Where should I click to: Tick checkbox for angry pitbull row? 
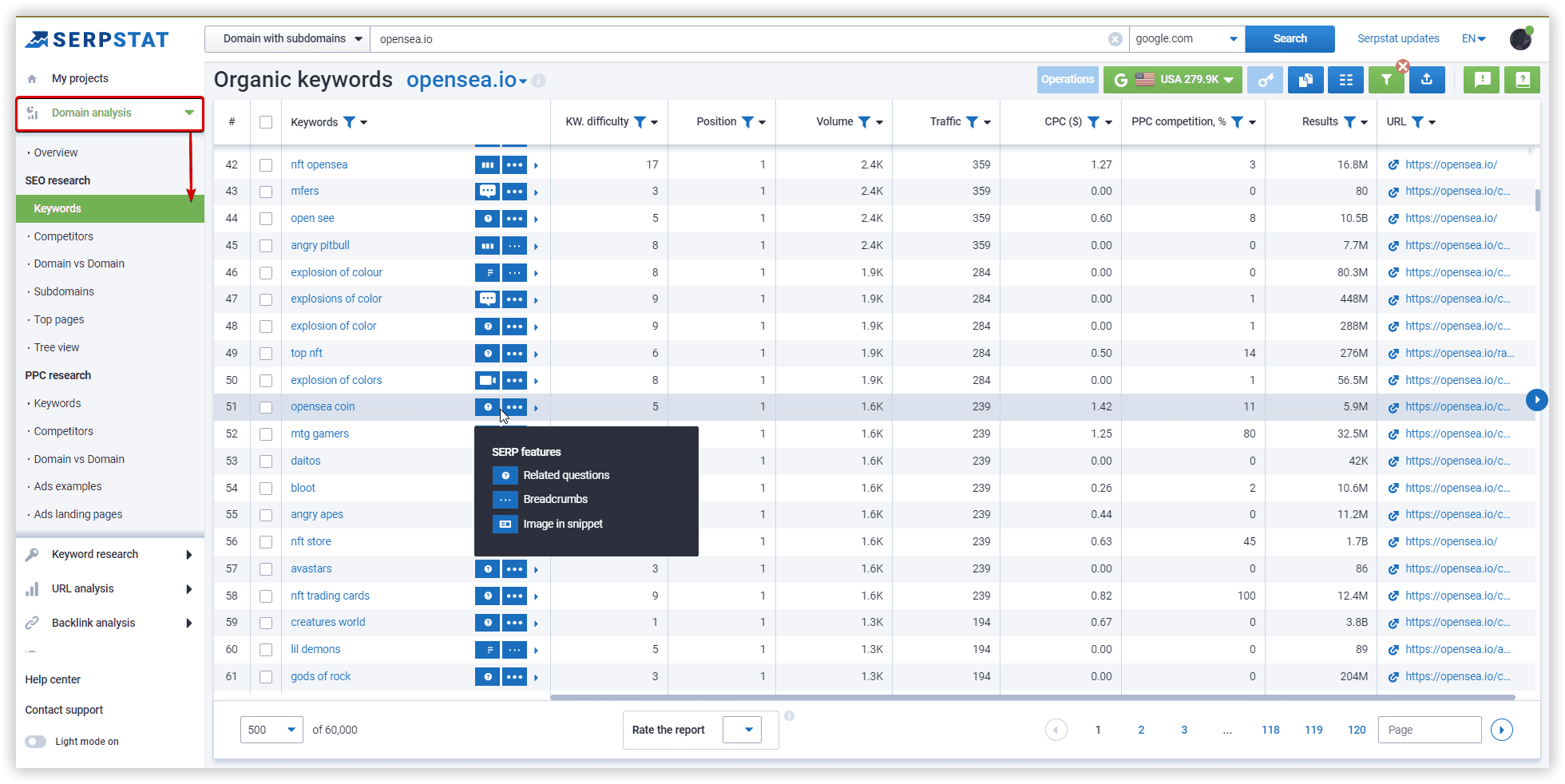[x=266, y=246]
